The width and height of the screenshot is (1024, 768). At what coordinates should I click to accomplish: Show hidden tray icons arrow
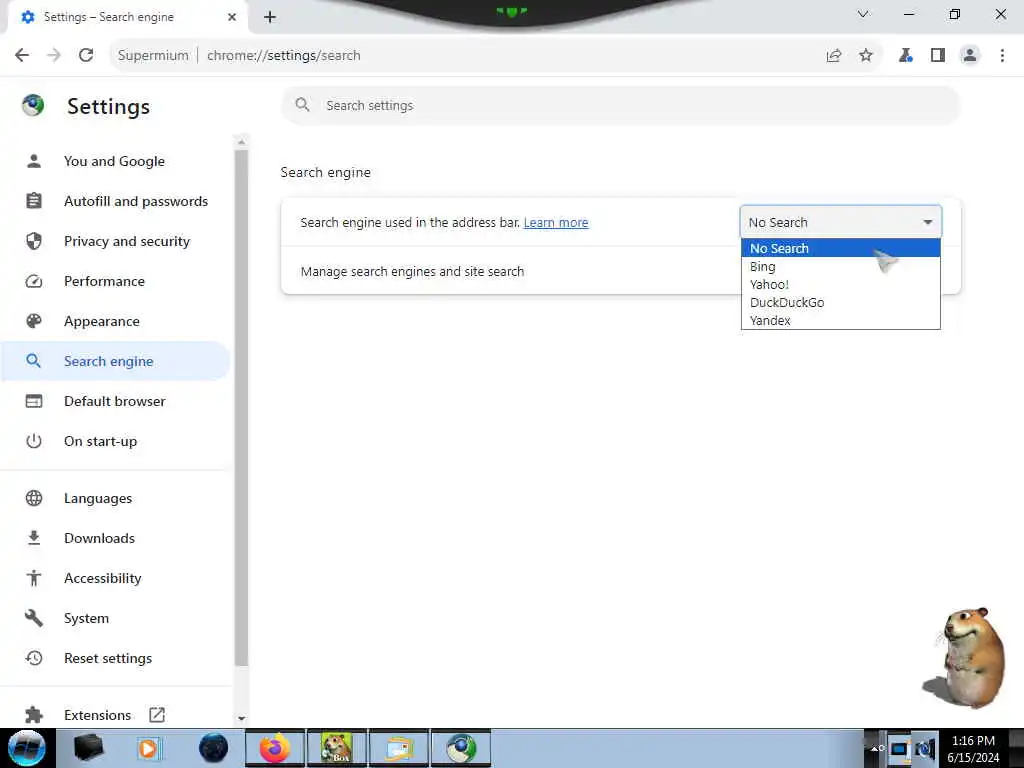pos(876,748)
